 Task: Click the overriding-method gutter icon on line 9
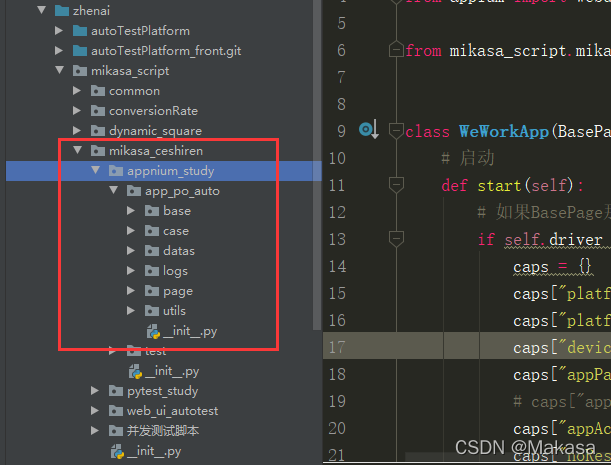point(369,130)
